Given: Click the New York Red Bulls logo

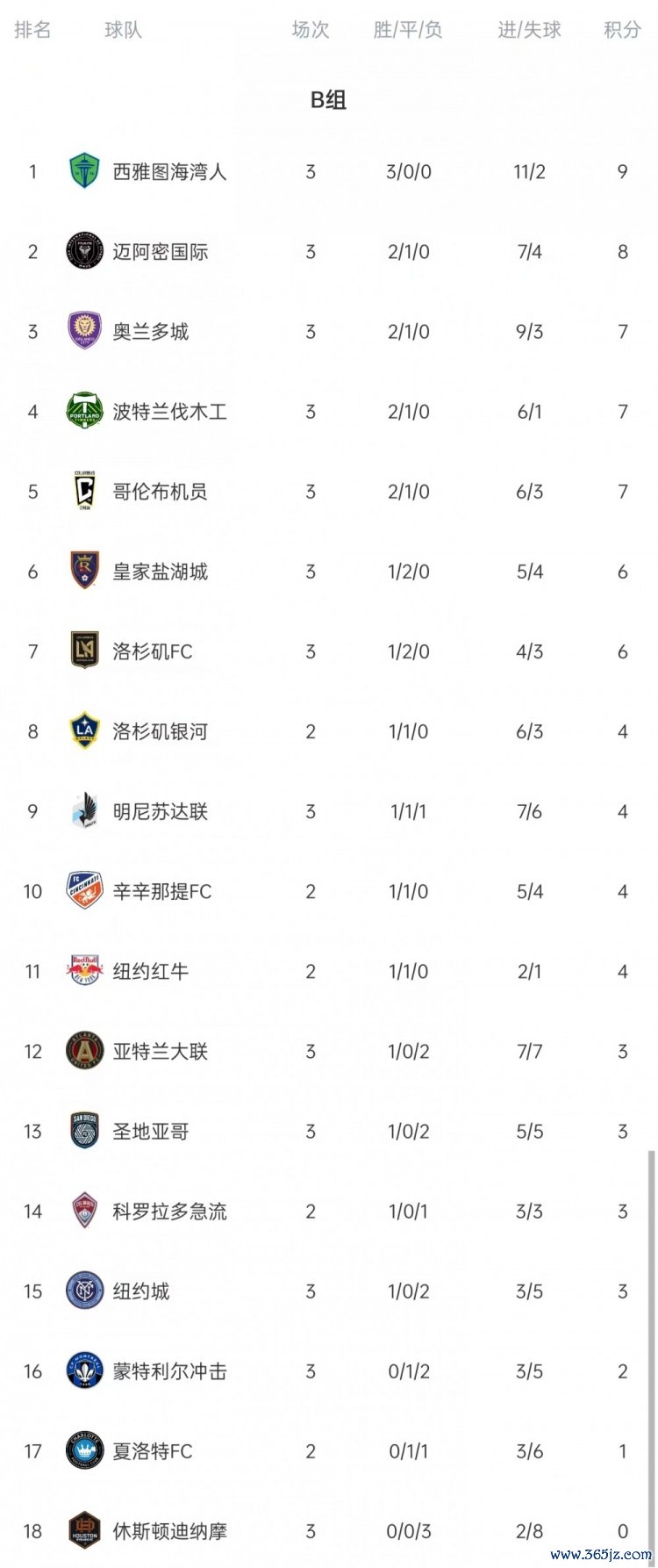Looking at the screenshot, I should coord(85,971).
